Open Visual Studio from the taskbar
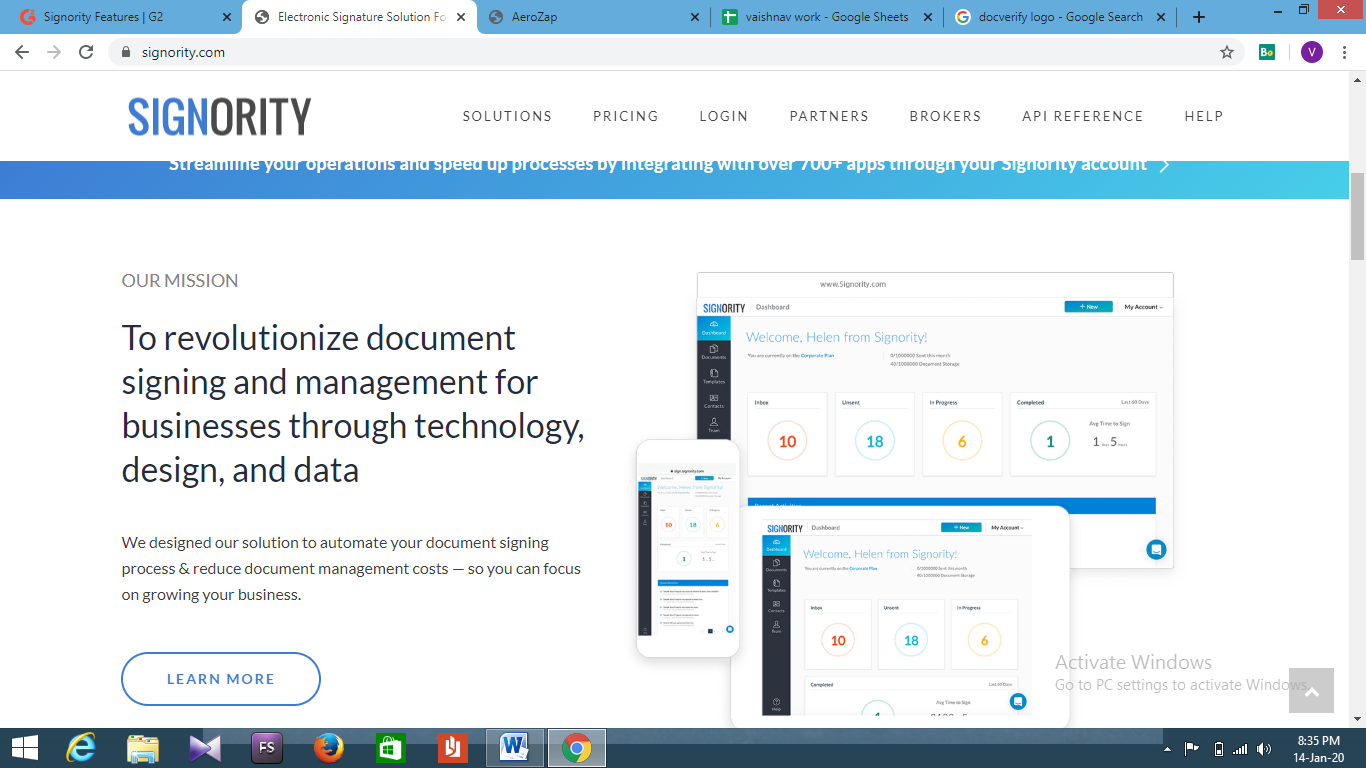Viewport: 1366px width, 768px height. [x=205, y=748]
